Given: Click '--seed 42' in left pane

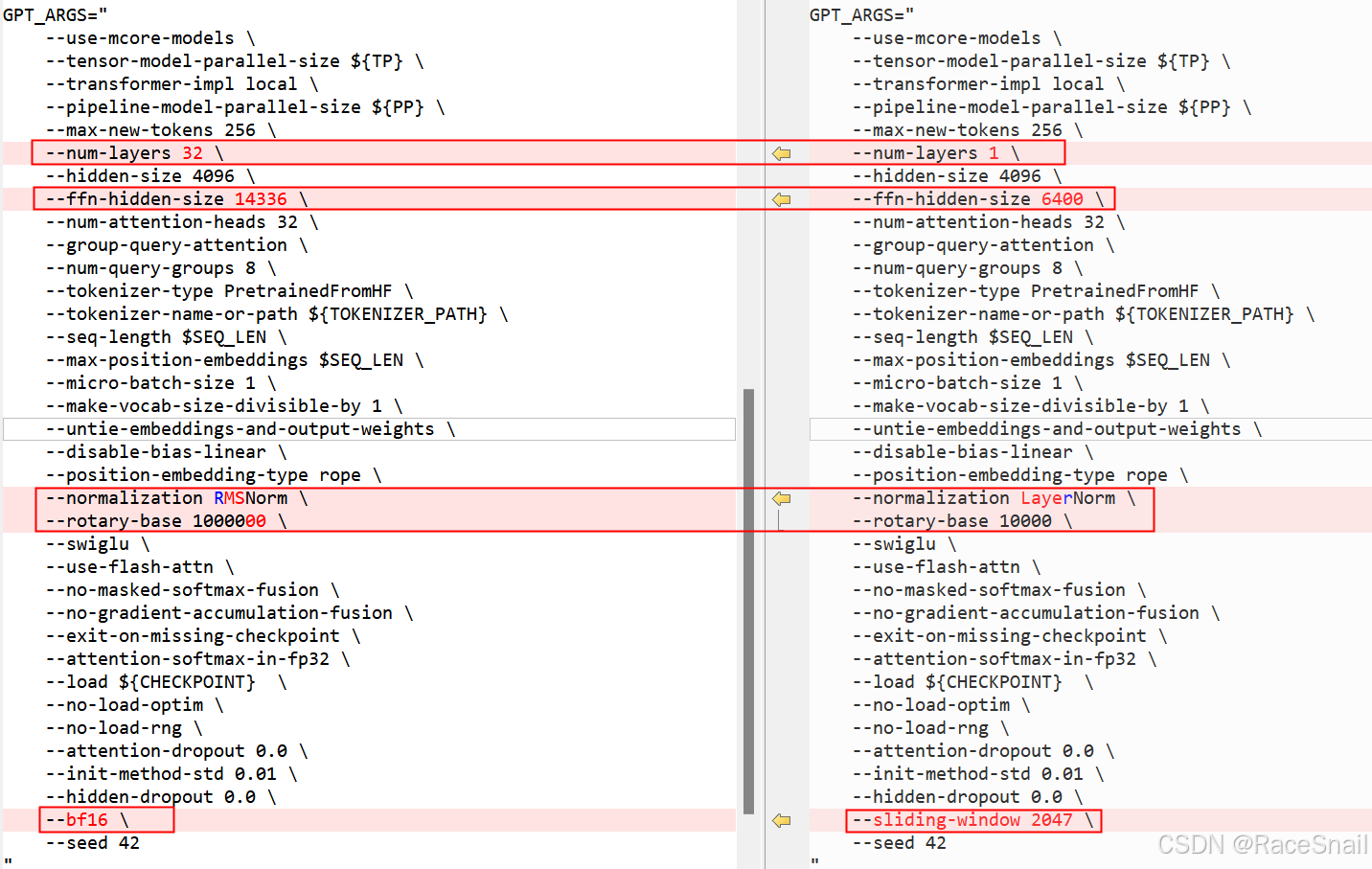Looking at the screenshot, I should 92,843.
